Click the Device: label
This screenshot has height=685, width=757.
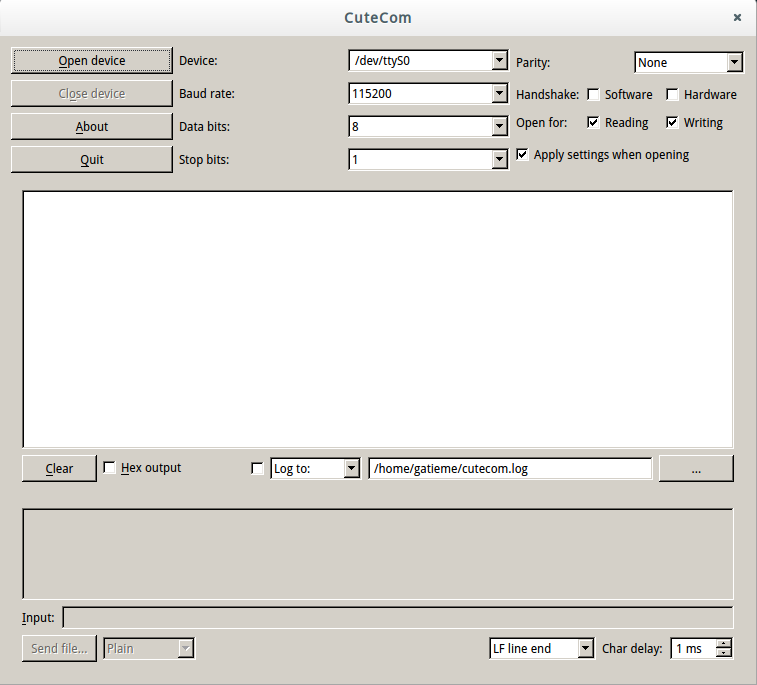click(x=198, y=61)
